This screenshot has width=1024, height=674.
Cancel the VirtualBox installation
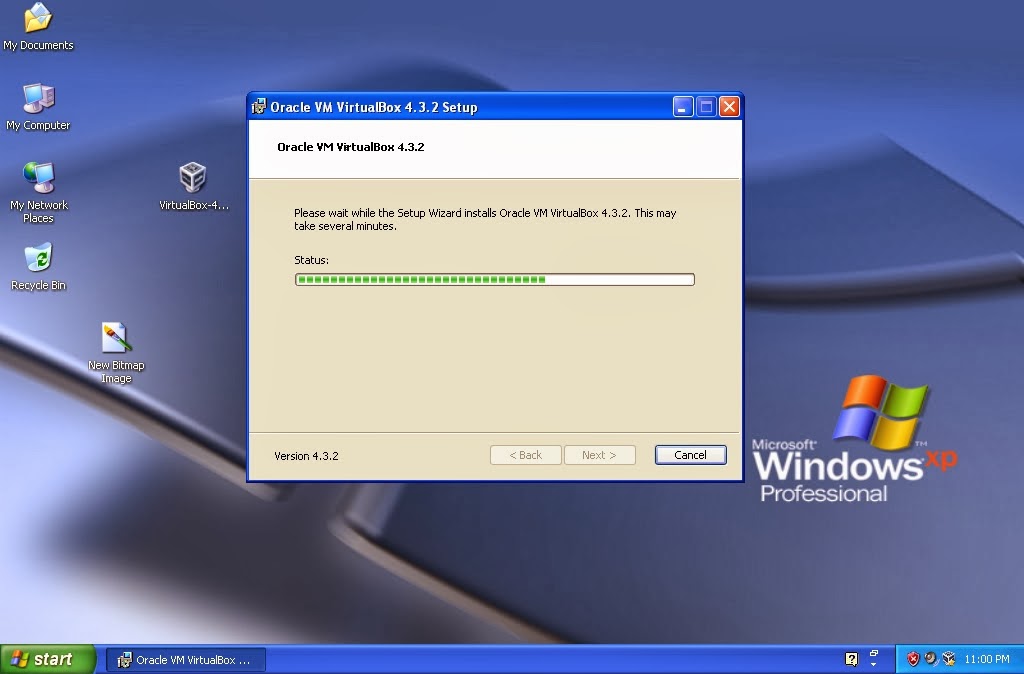[690, 455]
